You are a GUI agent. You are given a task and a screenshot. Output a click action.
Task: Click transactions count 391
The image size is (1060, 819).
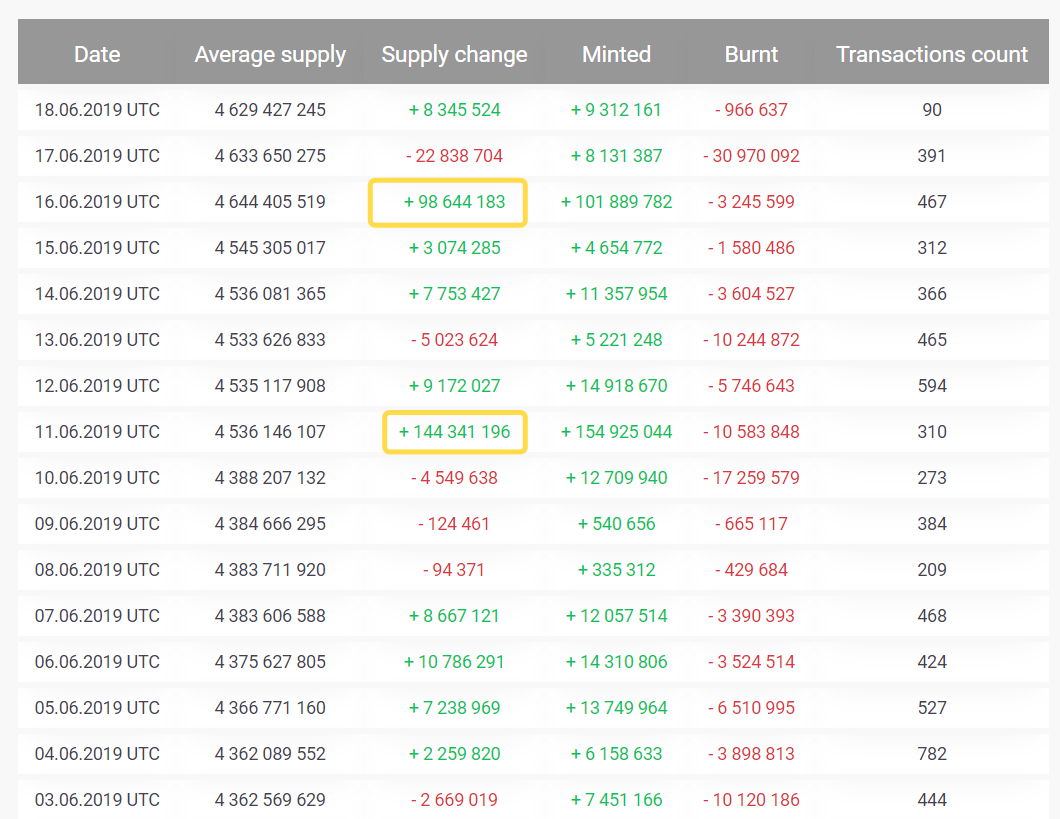tap(932, 155)
